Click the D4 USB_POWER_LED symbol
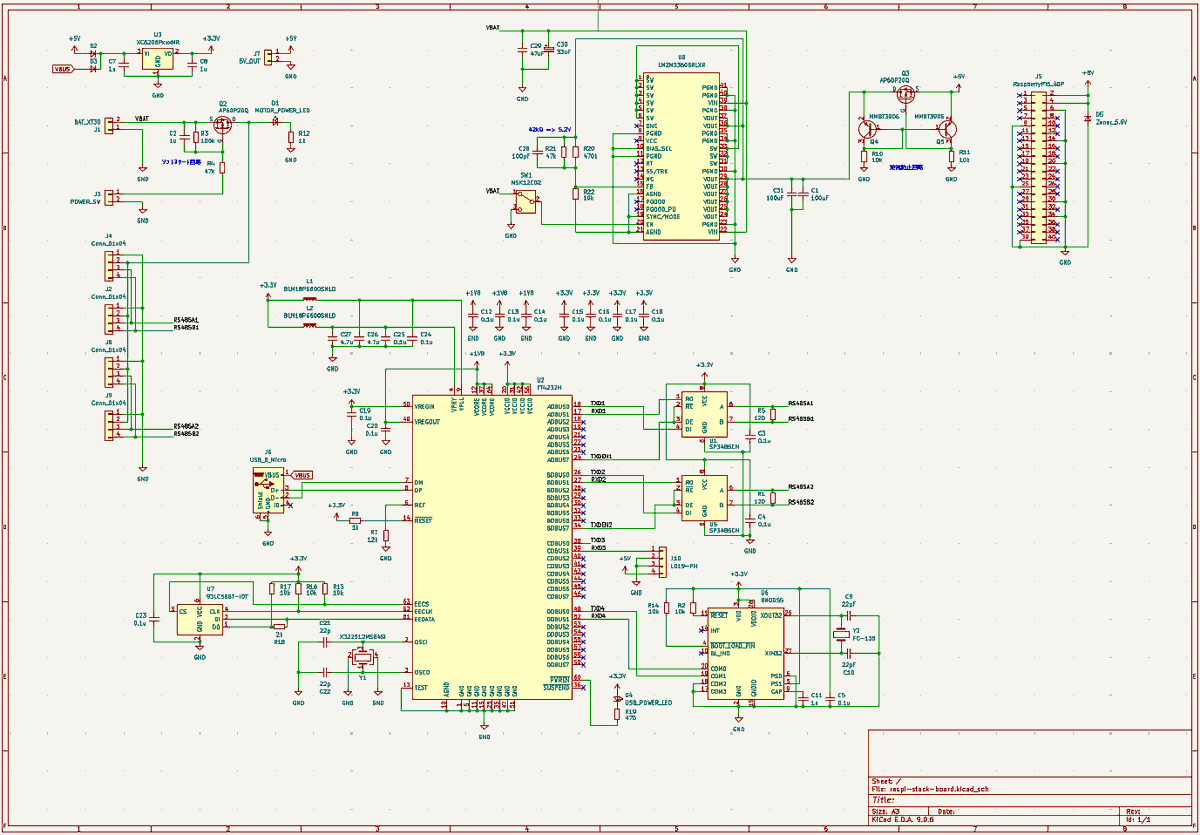Screen dimensions: 1200x835 (616, 697)
